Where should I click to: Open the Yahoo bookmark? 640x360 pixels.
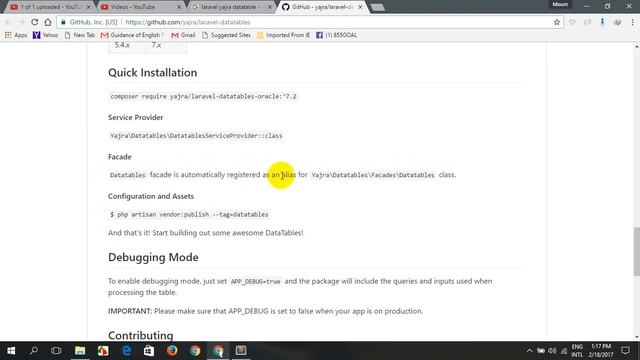tap(45, 35)
